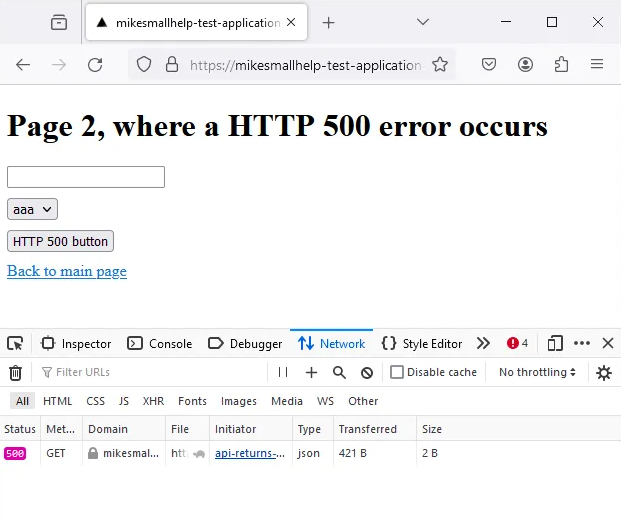Activate the element picker tool
The image size is (621, 519).
tap(15, 343)
